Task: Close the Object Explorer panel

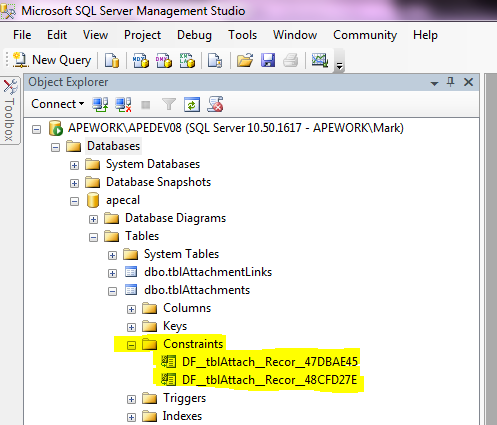Action: (x=469, y=82)
